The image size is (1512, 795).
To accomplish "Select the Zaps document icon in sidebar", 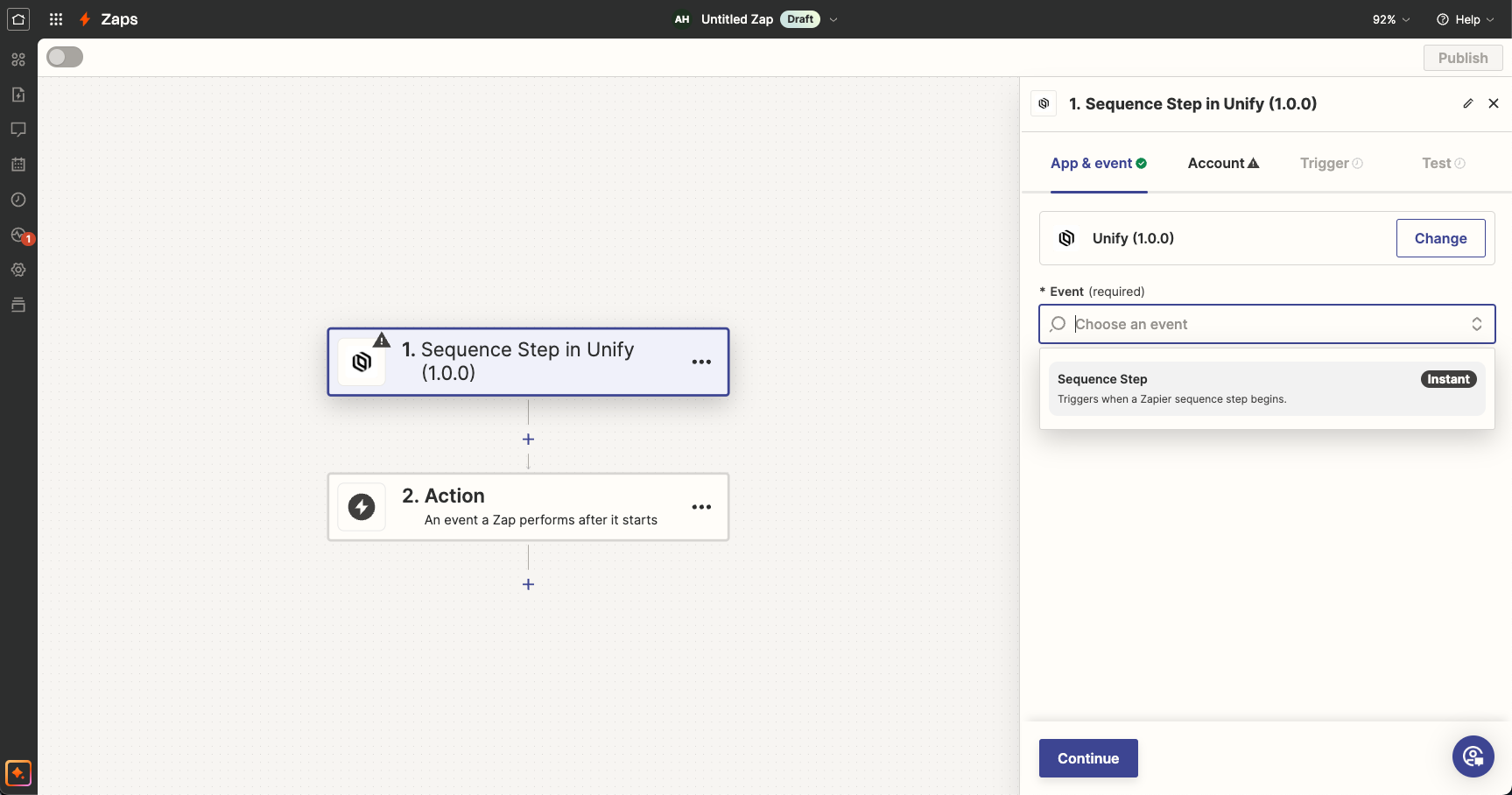I will pos(18,94).
